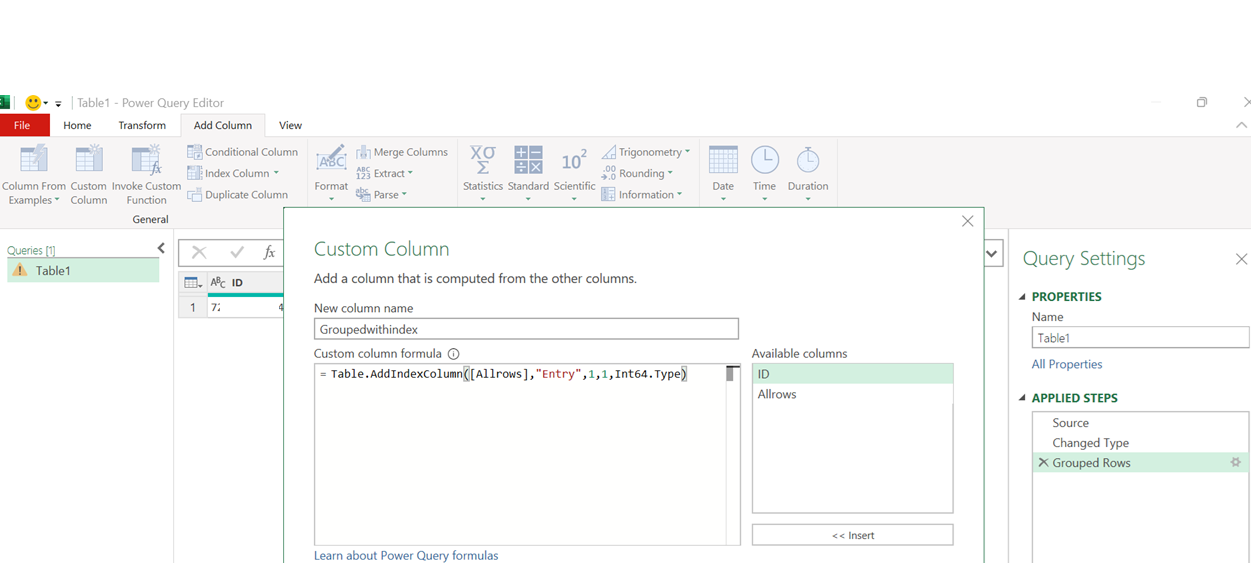
Task: Click the formula info icon
Action: pos(453,354)
